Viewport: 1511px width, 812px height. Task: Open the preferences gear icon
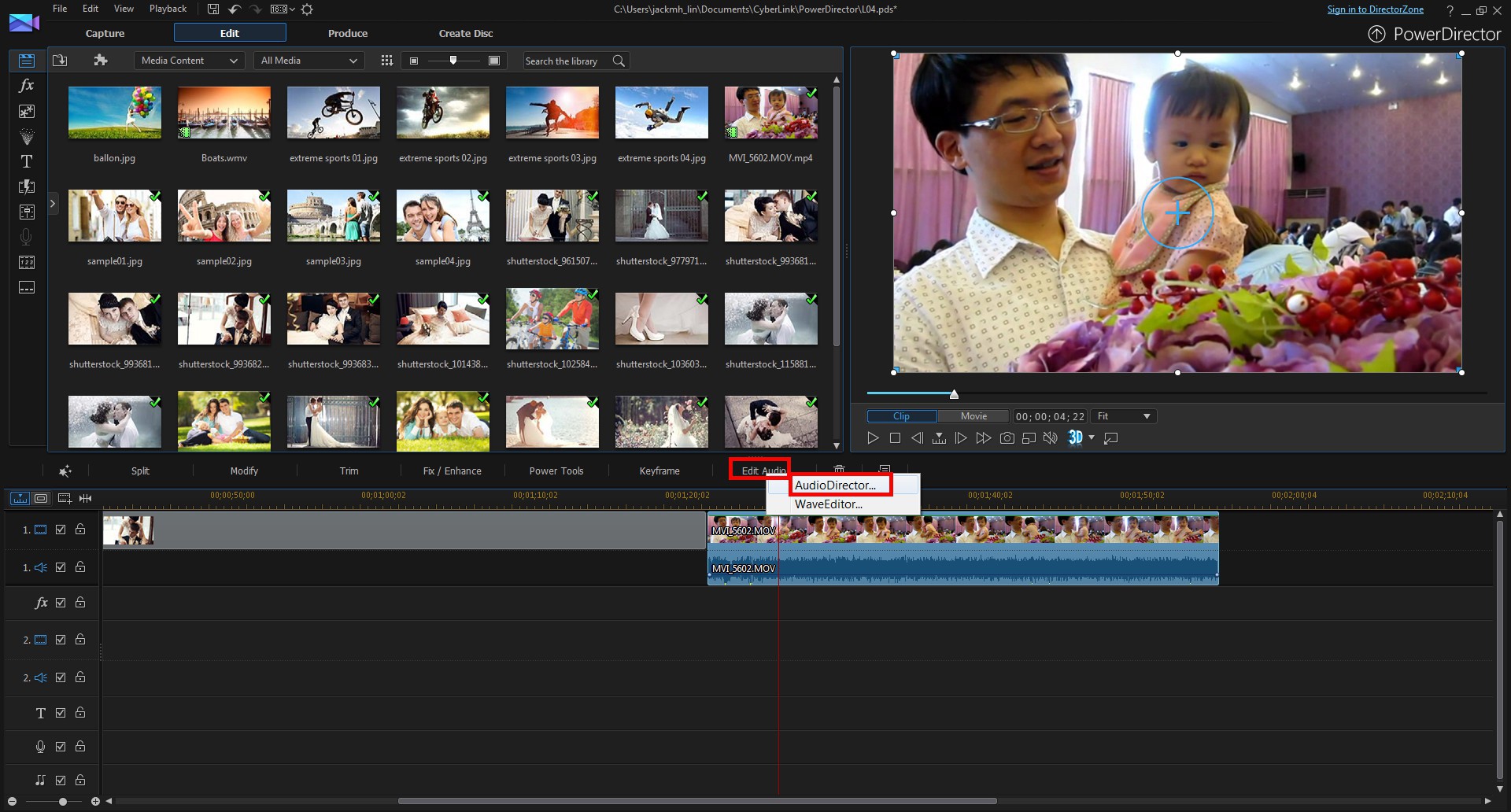[x=307, y=9]
